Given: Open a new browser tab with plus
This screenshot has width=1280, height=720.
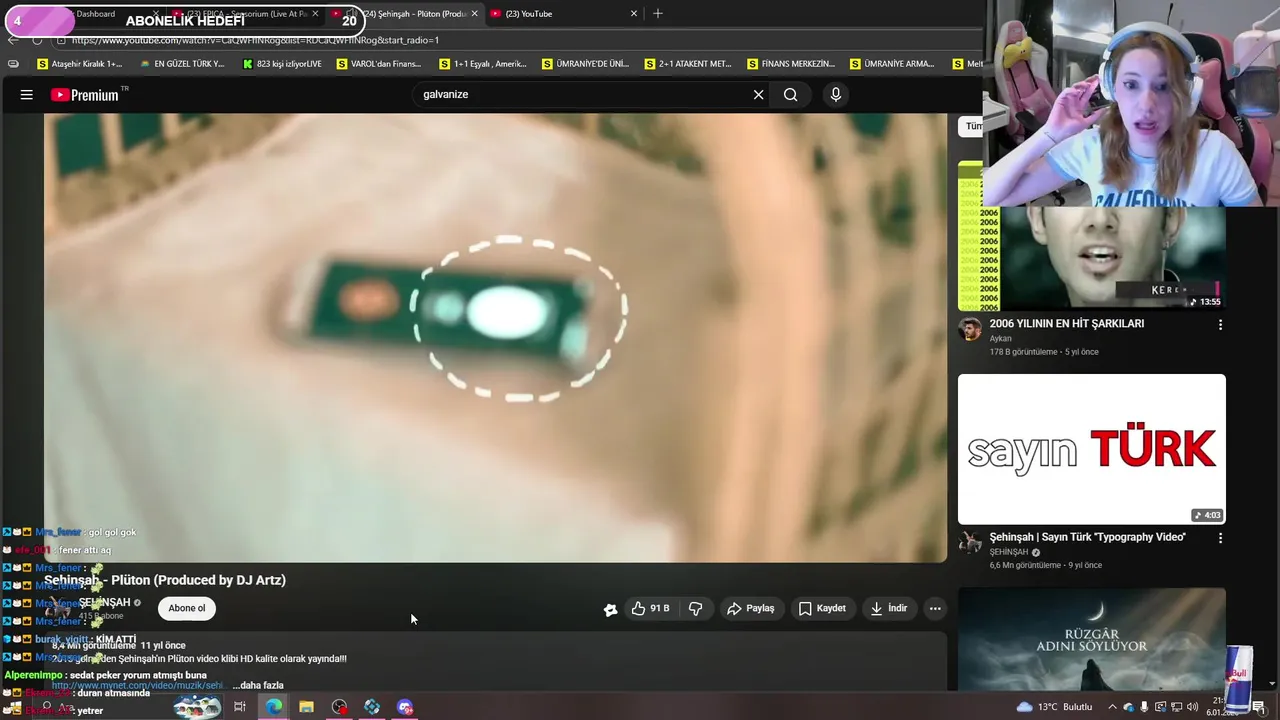Looking at the screenshot, I should click(x=657, y=14).
